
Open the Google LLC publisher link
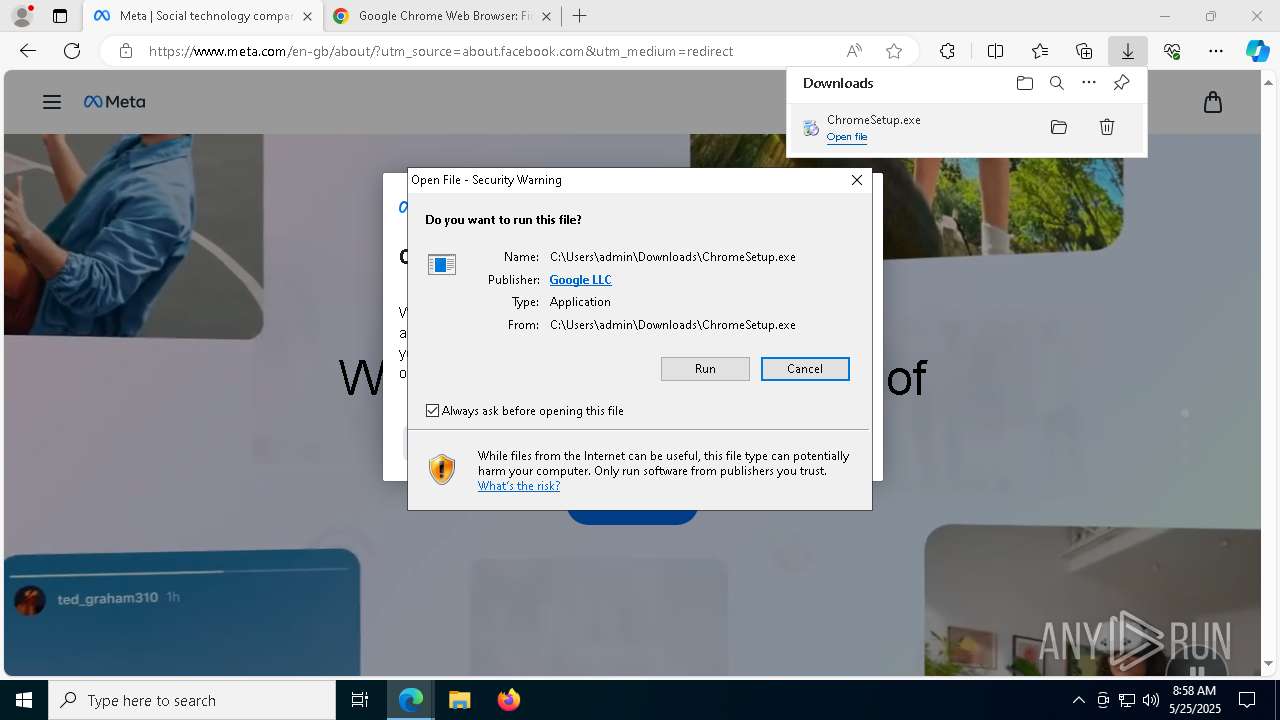580,280
